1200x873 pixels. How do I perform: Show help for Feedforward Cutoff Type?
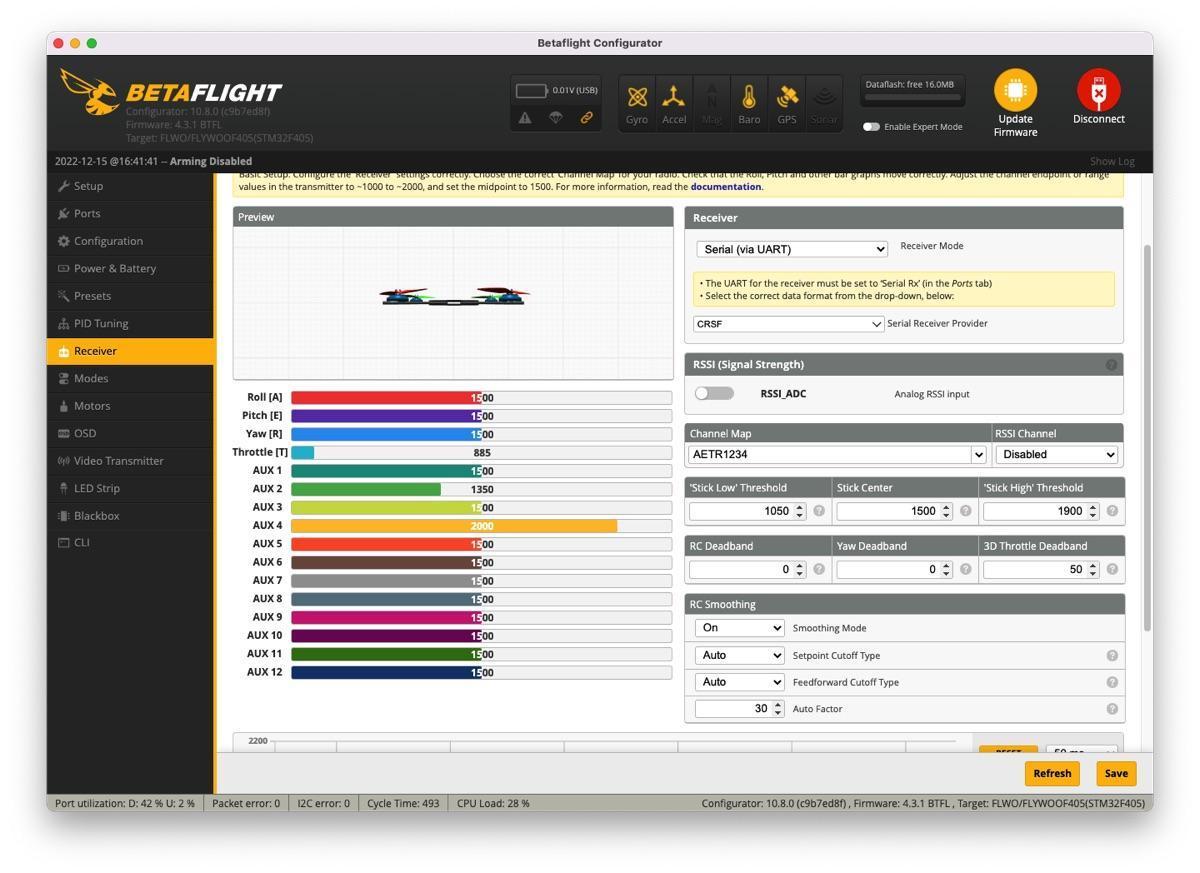pyautogui.click(x=1112, y=682)
